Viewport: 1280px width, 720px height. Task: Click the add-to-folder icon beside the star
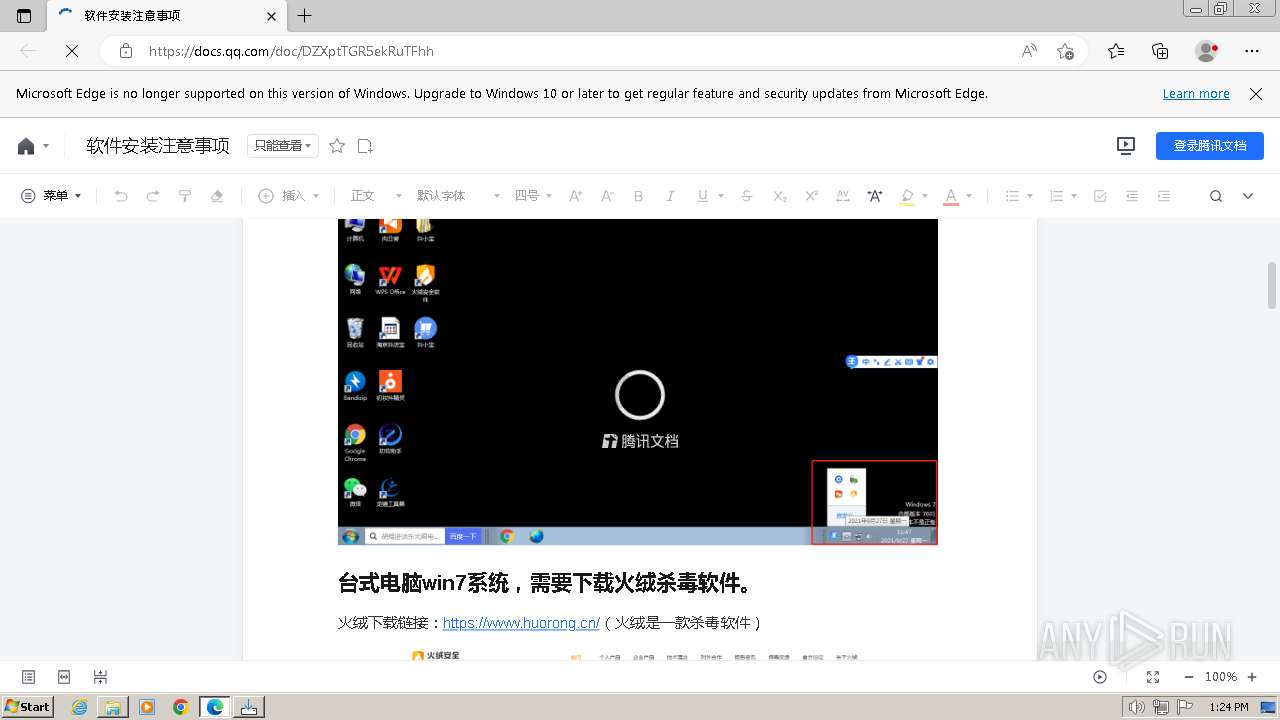pos(365,146)
